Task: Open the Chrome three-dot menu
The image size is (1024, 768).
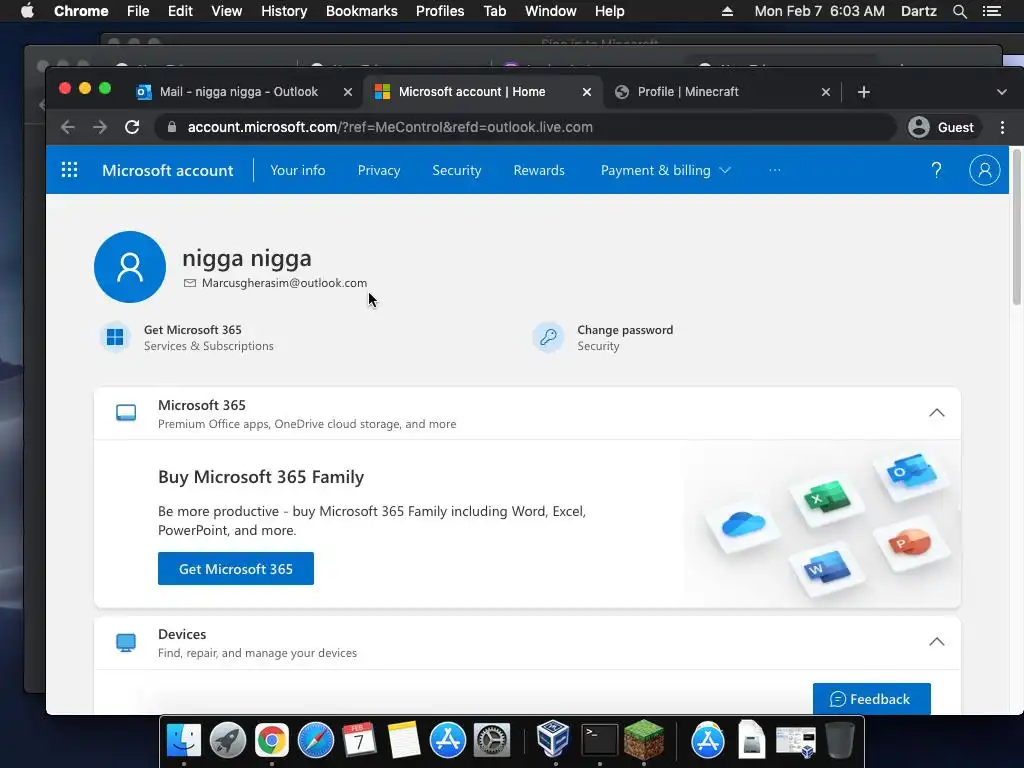Action: (x=1002, y=127)
